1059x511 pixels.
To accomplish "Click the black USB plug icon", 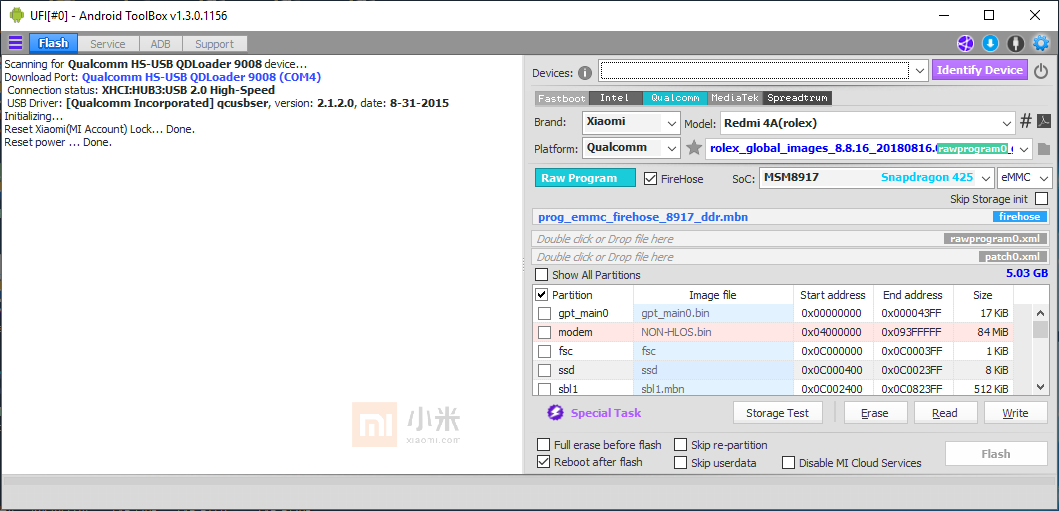I will [x=1015, y=43].
